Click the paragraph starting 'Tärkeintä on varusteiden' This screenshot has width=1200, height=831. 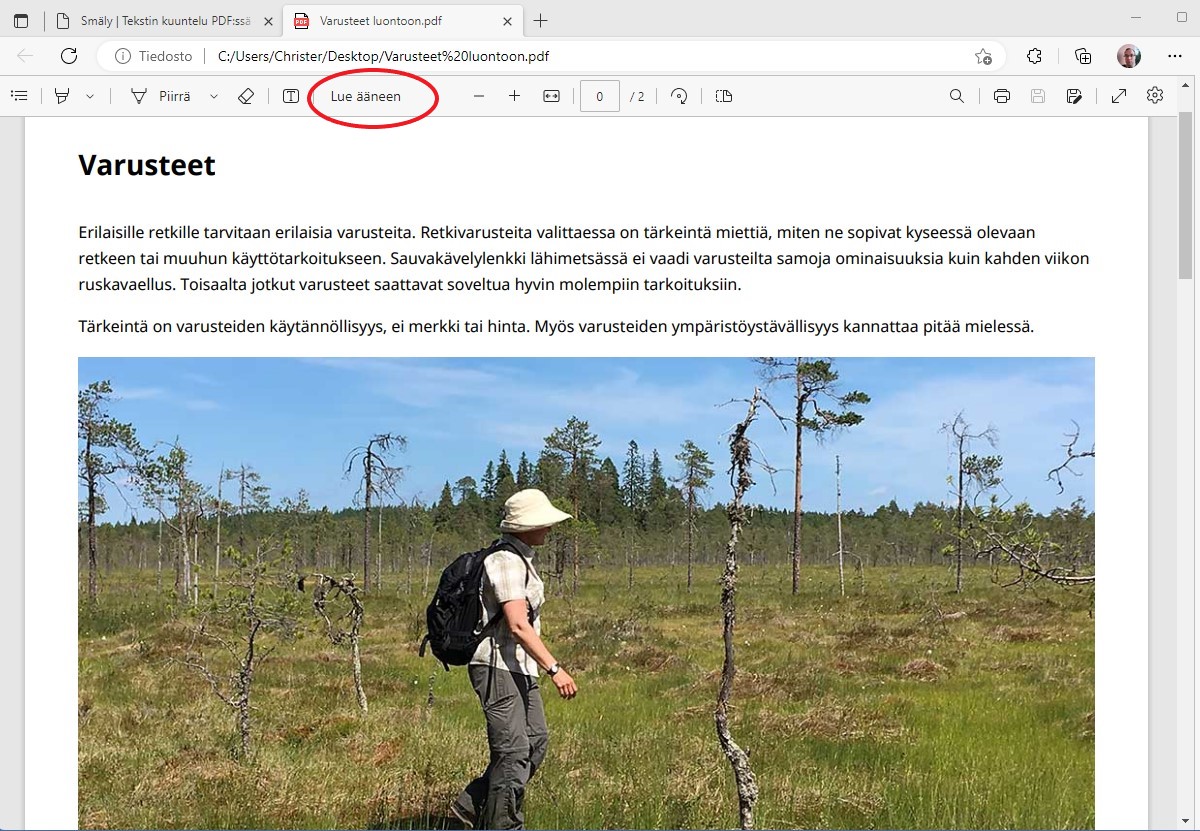coord(556,326)
